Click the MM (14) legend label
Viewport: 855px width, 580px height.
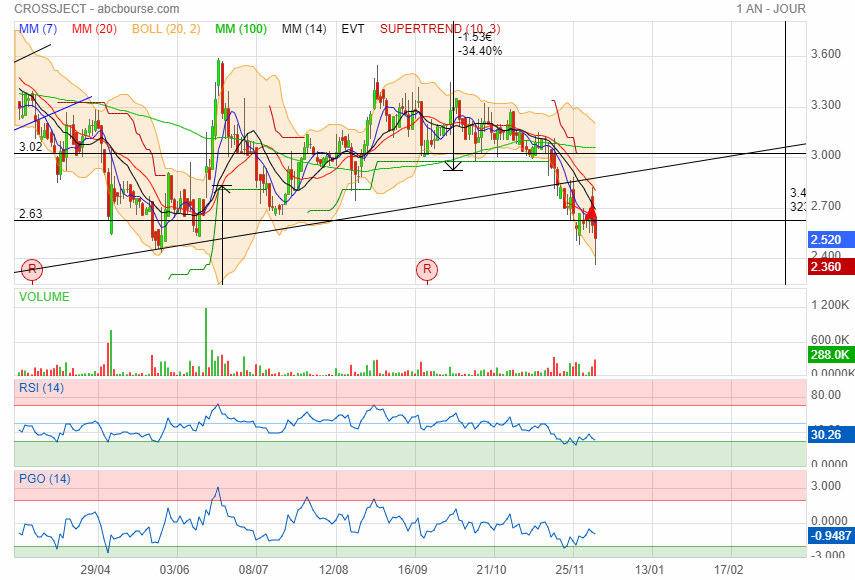(304, 29)
